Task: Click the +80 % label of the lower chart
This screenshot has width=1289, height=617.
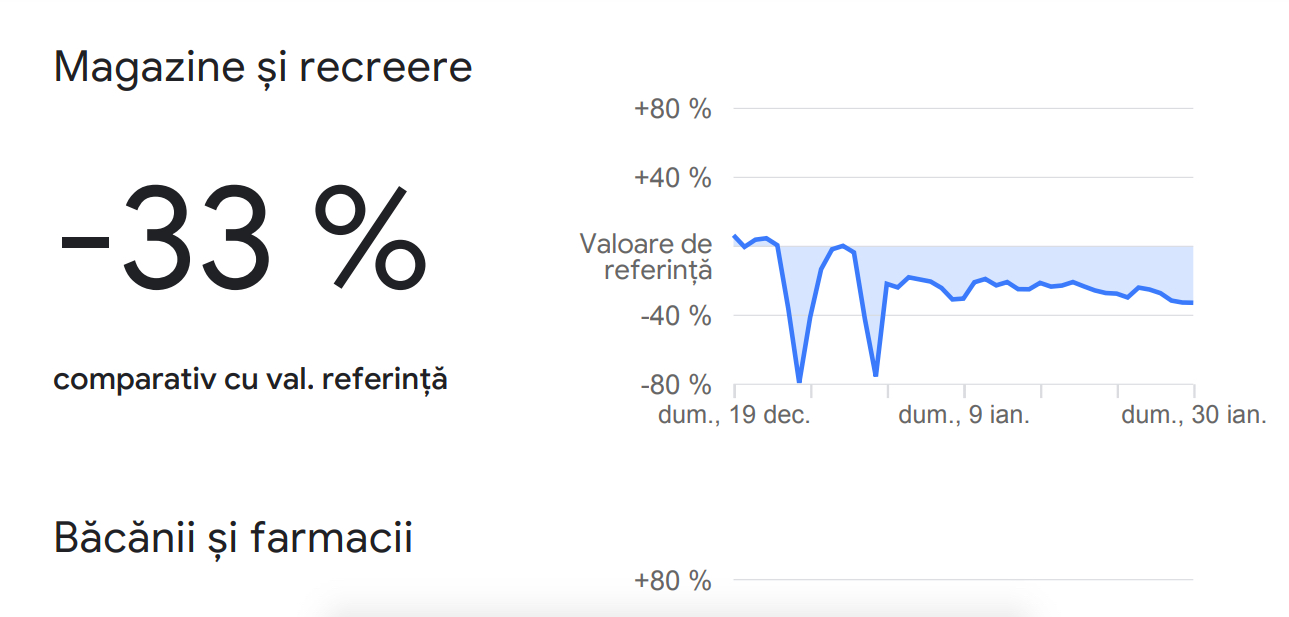Action: tap(673, 580)
